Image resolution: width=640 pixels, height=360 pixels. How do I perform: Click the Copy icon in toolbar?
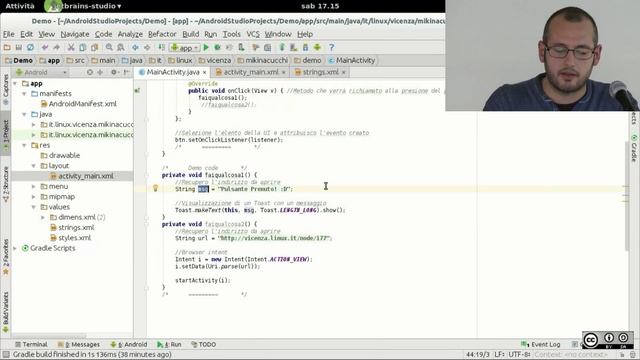click(83, 47)
